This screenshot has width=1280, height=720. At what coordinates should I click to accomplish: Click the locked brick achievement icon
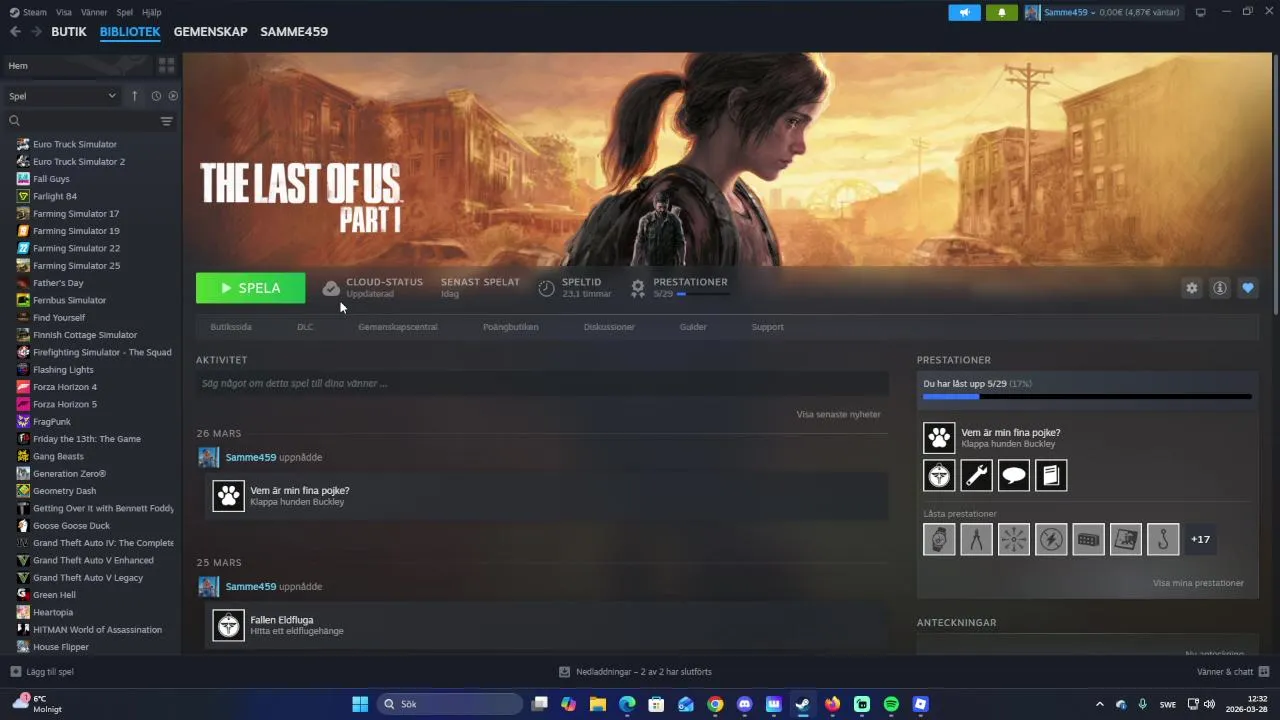pos(1089,539)
